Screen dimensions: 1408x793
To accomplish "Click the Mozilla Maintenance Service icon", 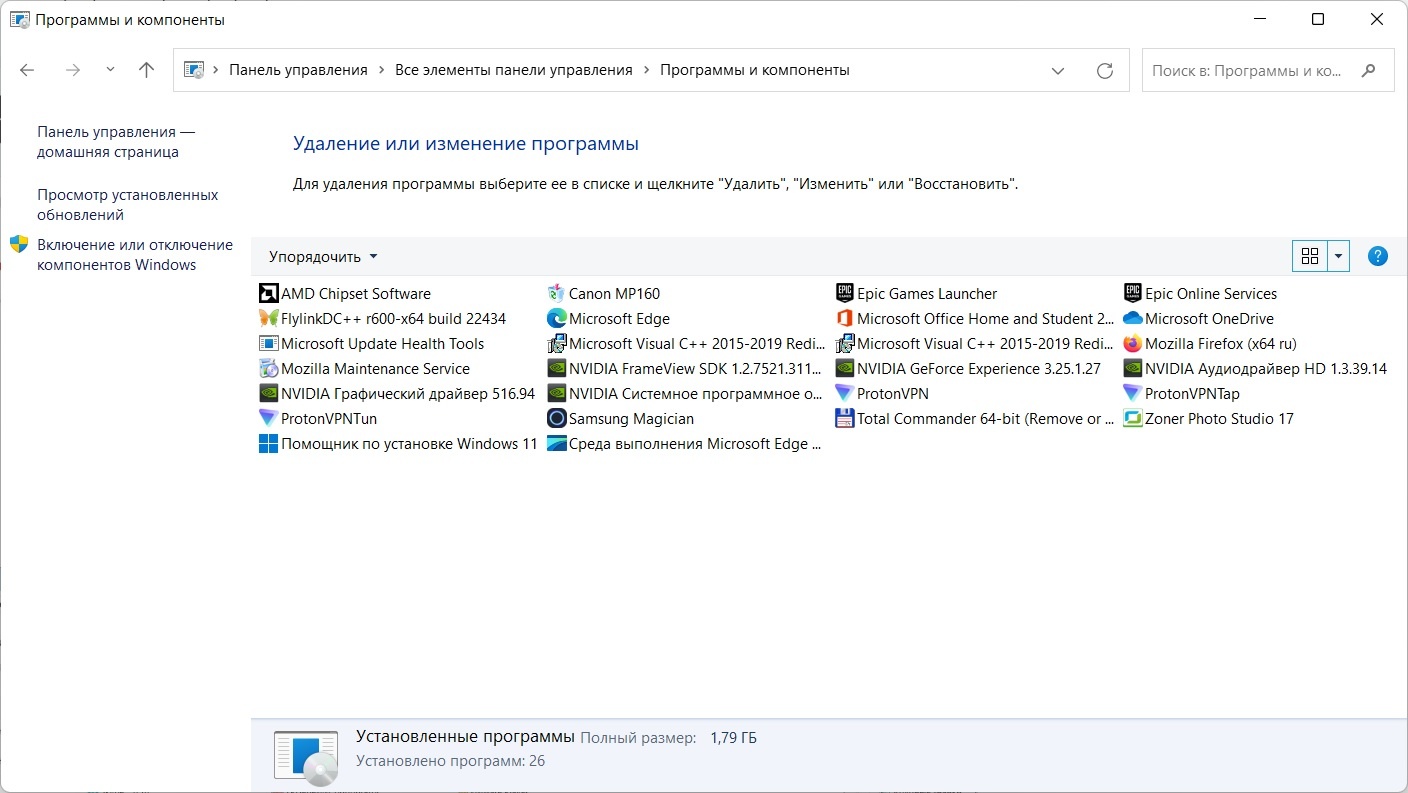I will 268,369.
